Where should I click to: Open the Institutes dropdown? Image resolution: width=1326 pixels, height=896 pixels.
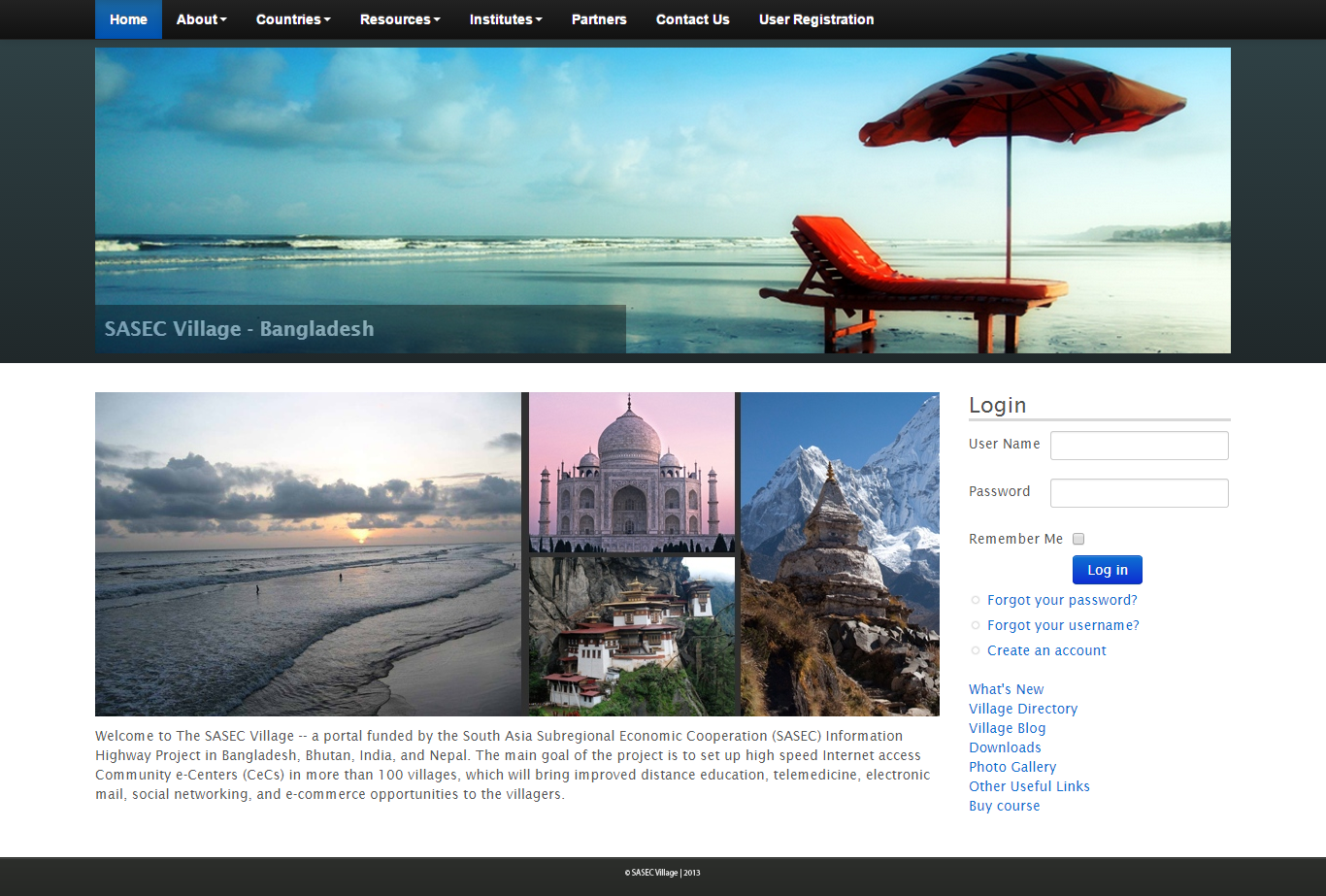point(506,19)
